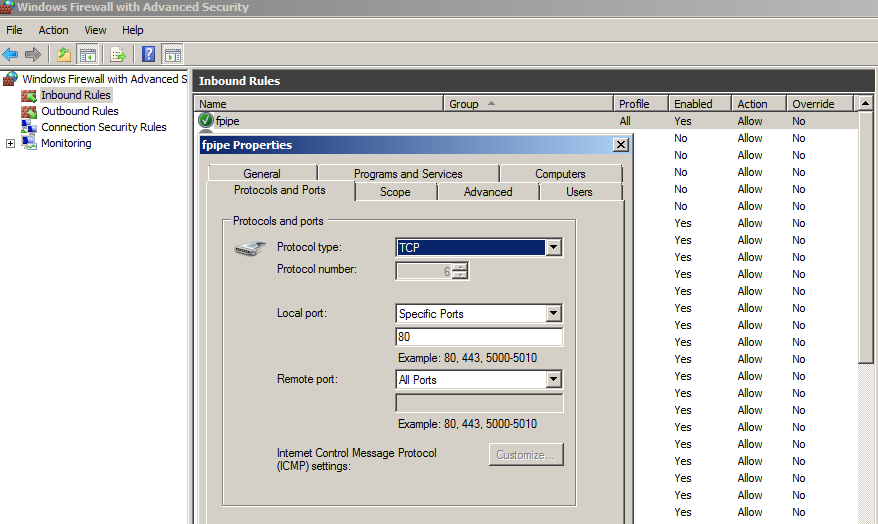
Task: Click the 'All' profile cell of fpipe
Action: [x=625, y=121]
